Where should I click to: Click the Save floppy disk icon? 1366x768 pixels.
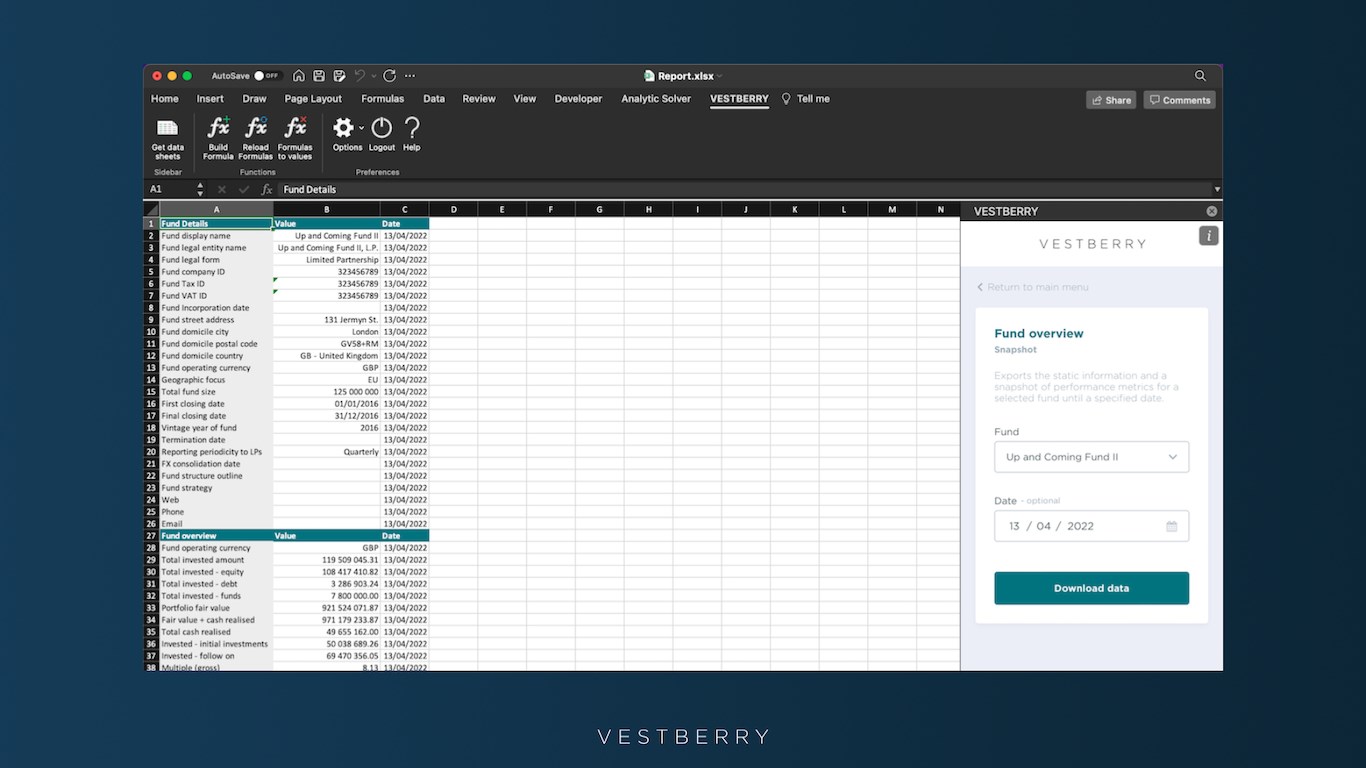point(319,76)
